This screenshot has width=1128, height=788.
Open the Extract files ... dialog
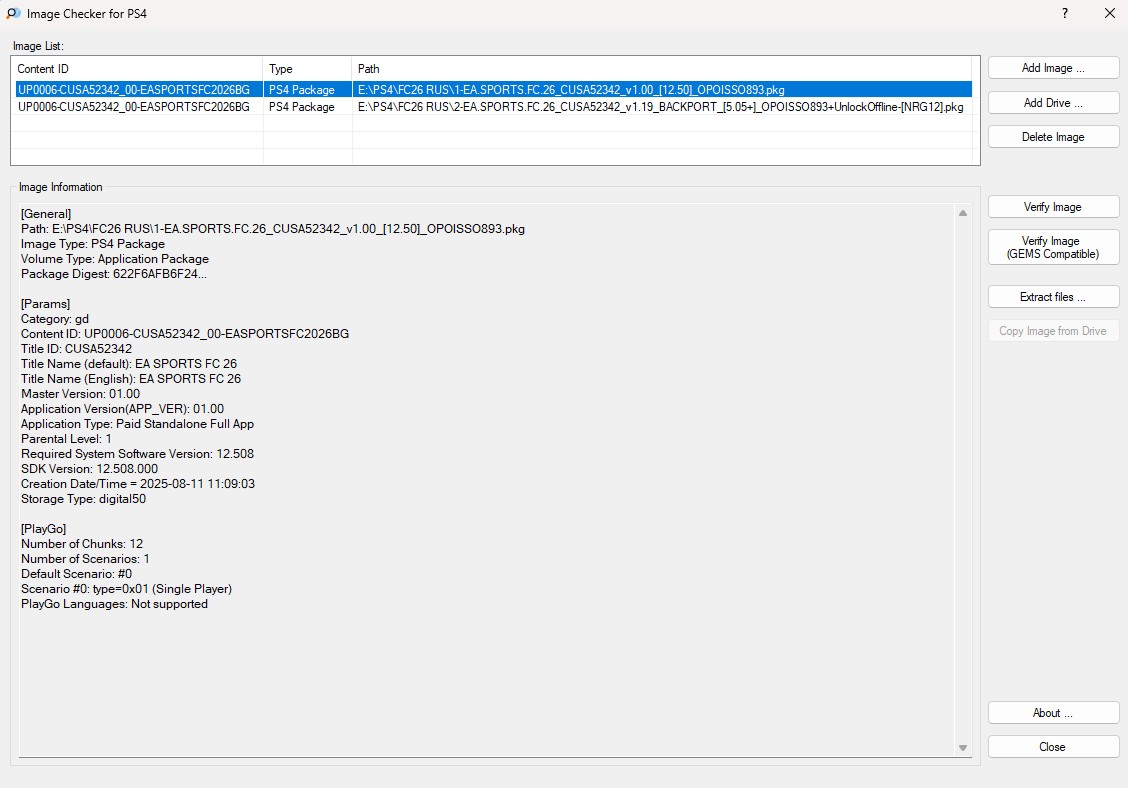point(1053,297)
